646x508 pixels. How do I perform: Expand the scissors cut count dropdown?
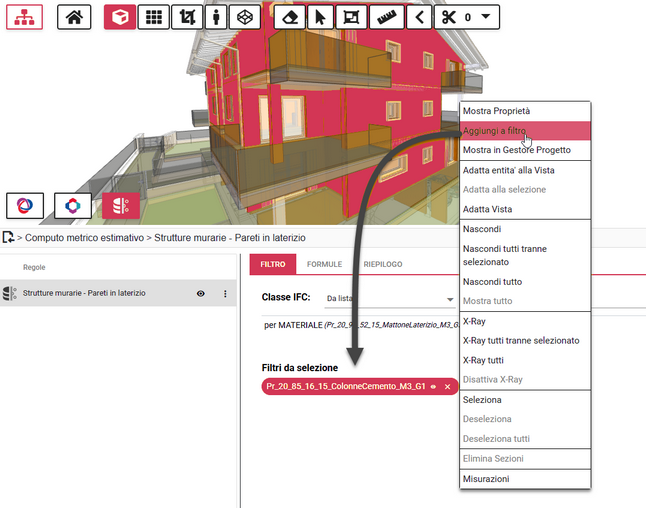(485, 17)
